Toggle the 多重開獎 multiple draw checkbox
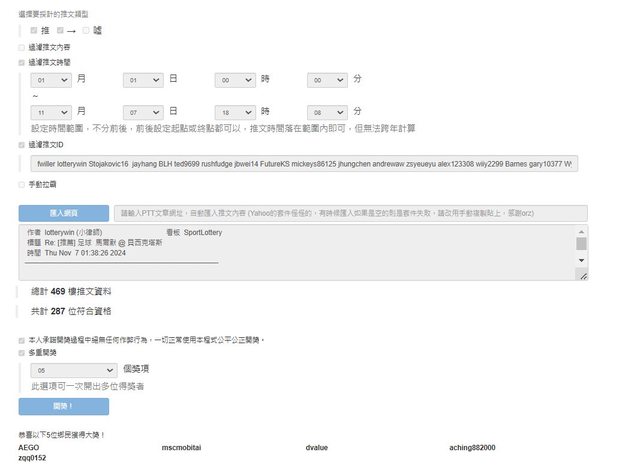This screenshot has height=467, width=640. [x=22, y=353]
